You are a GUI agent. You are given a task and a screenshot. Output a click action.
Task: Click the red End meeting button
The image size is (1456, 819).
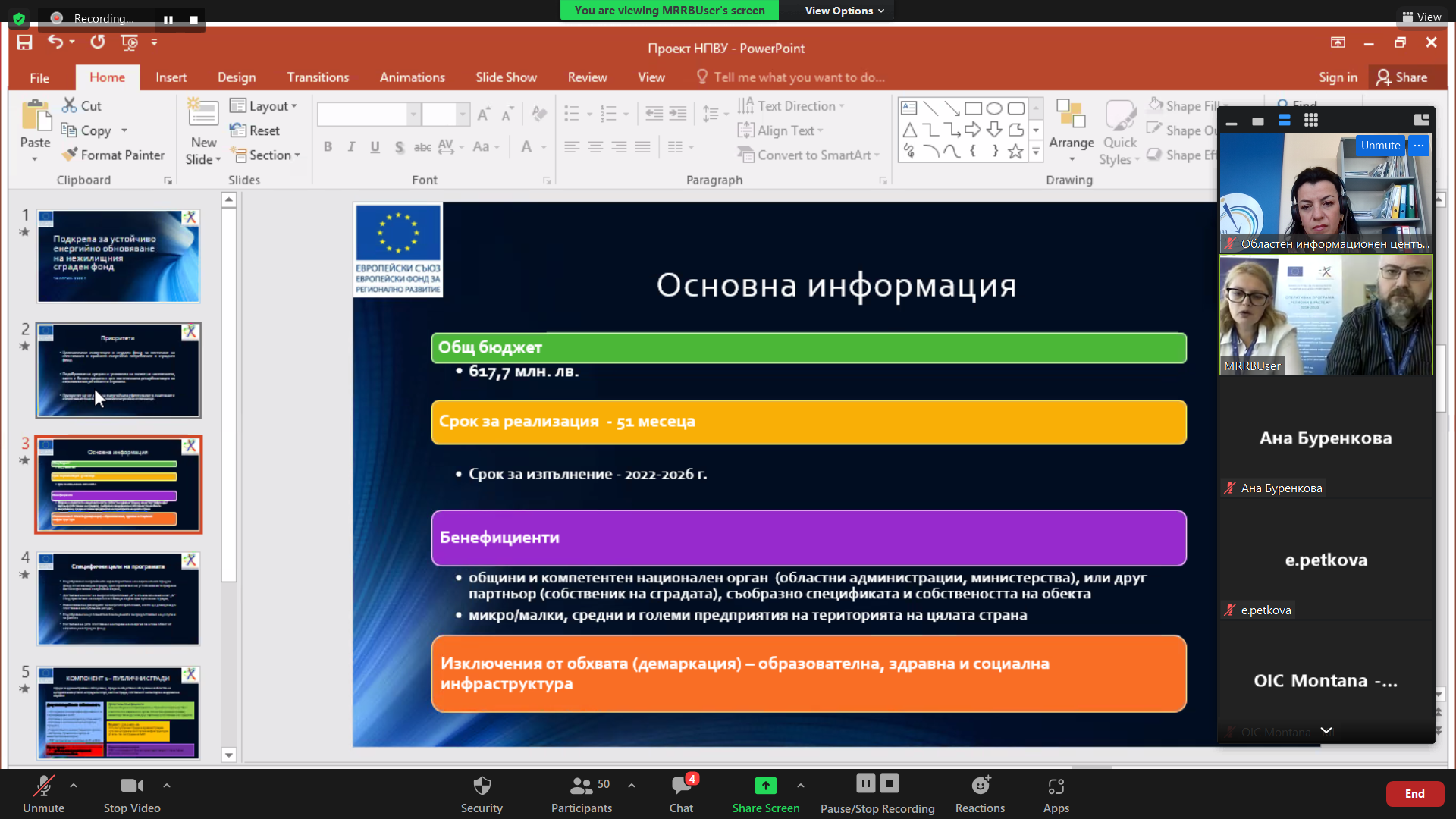(x=1414, y=794)
